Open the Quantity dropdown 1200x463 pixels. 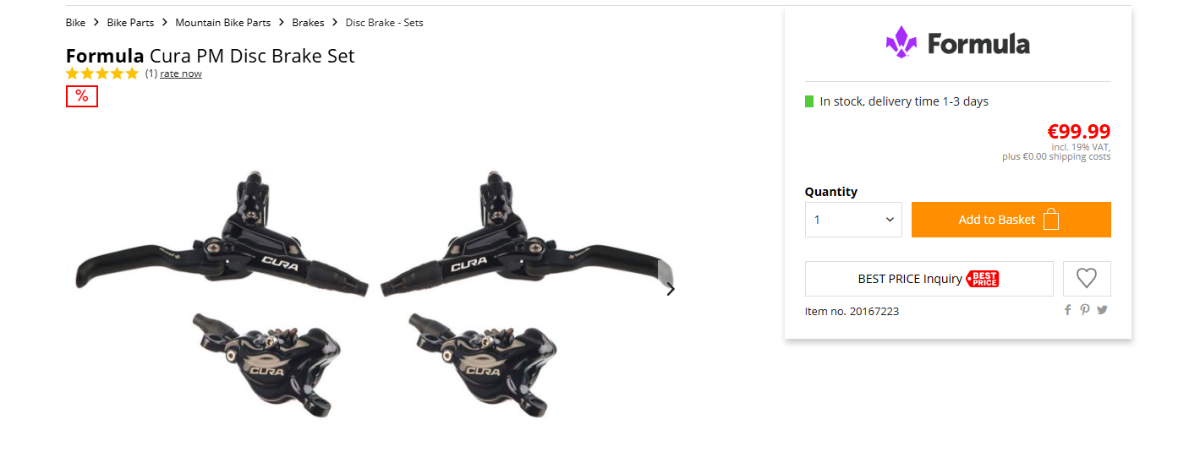point(853,220)
